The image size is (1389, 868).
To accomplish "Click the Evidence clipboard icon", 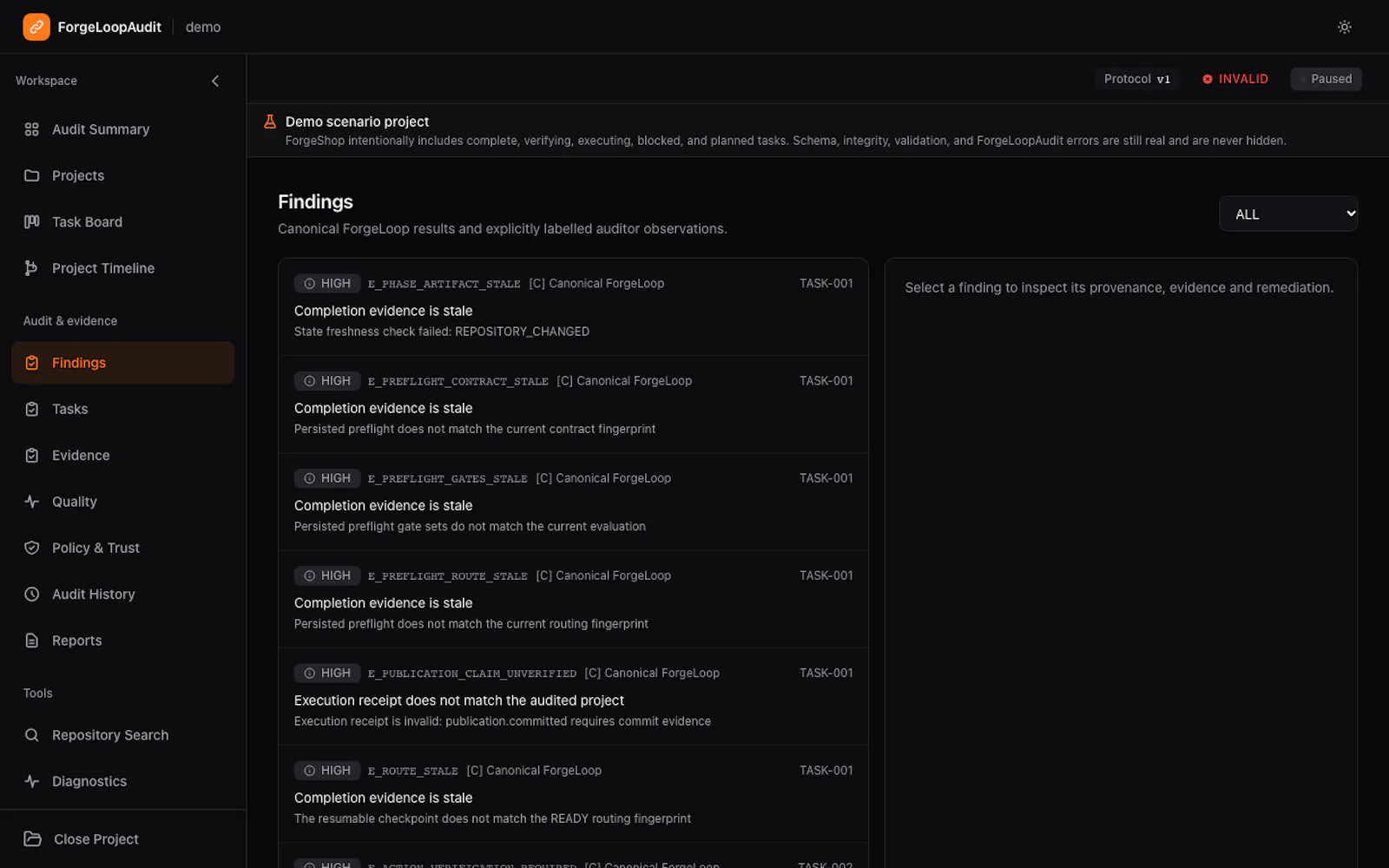I will (32, 455).
